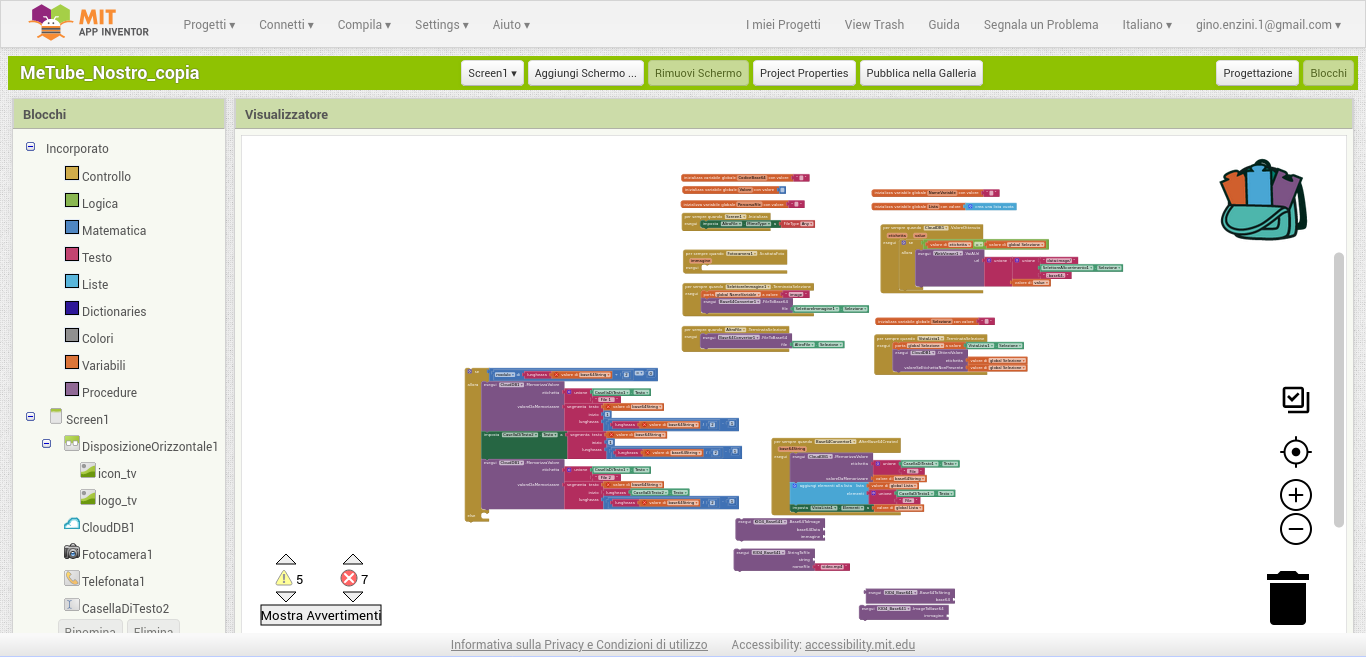Collapse the Screen1 tree node
This screenshot has width=1366, height=657.
pyautogui.click(x=31, y=417)
